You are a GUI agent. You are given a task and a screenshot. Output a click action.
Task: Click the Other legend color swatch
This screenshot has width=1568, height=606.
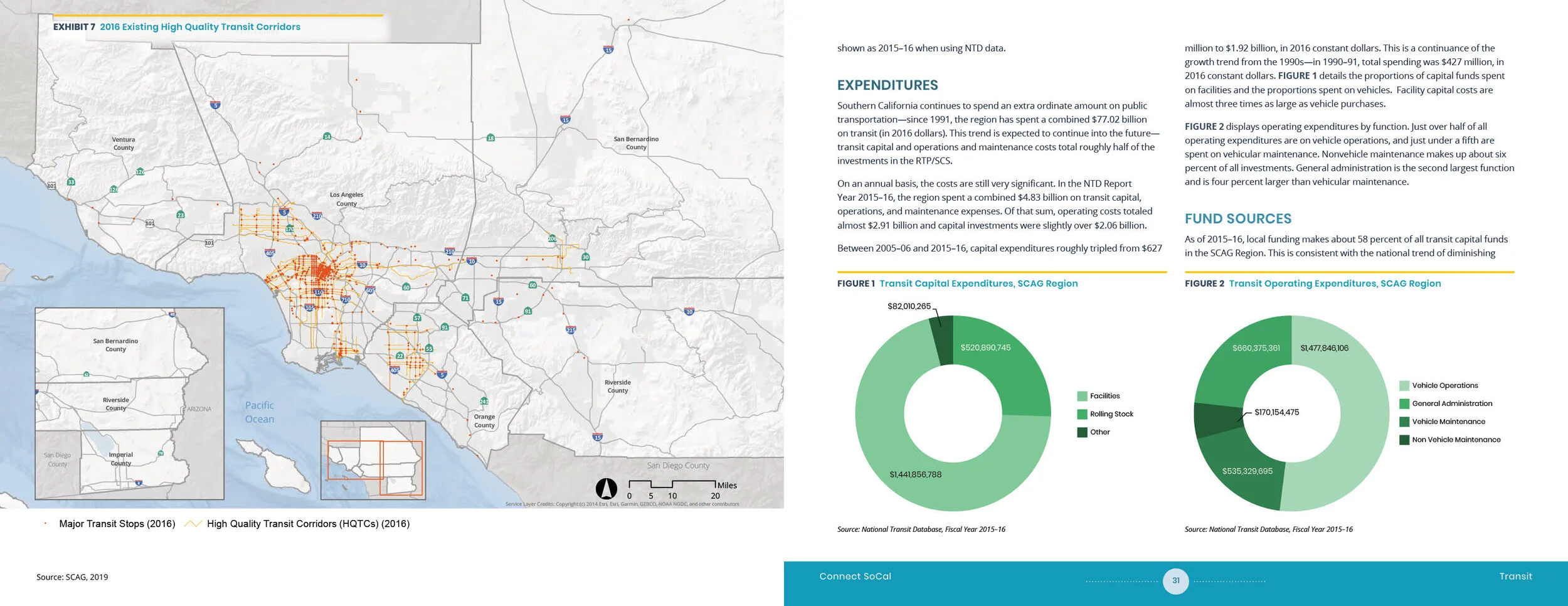click(1082, 432)
